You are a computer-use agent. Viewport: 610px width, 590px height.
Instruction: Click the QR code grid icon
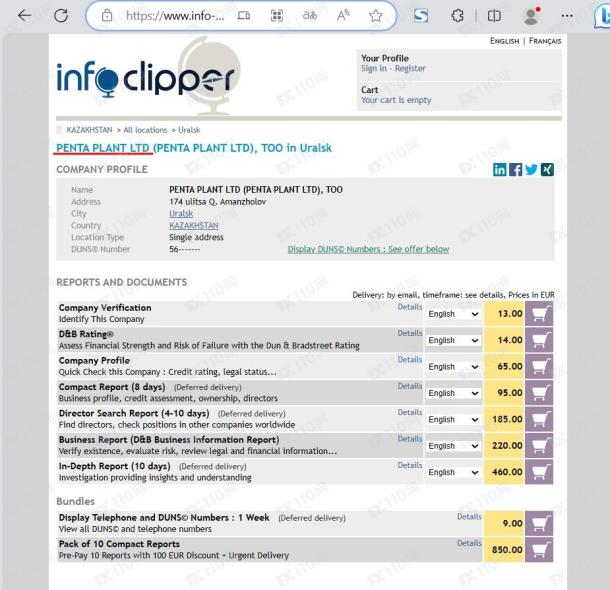coord(277,16)
